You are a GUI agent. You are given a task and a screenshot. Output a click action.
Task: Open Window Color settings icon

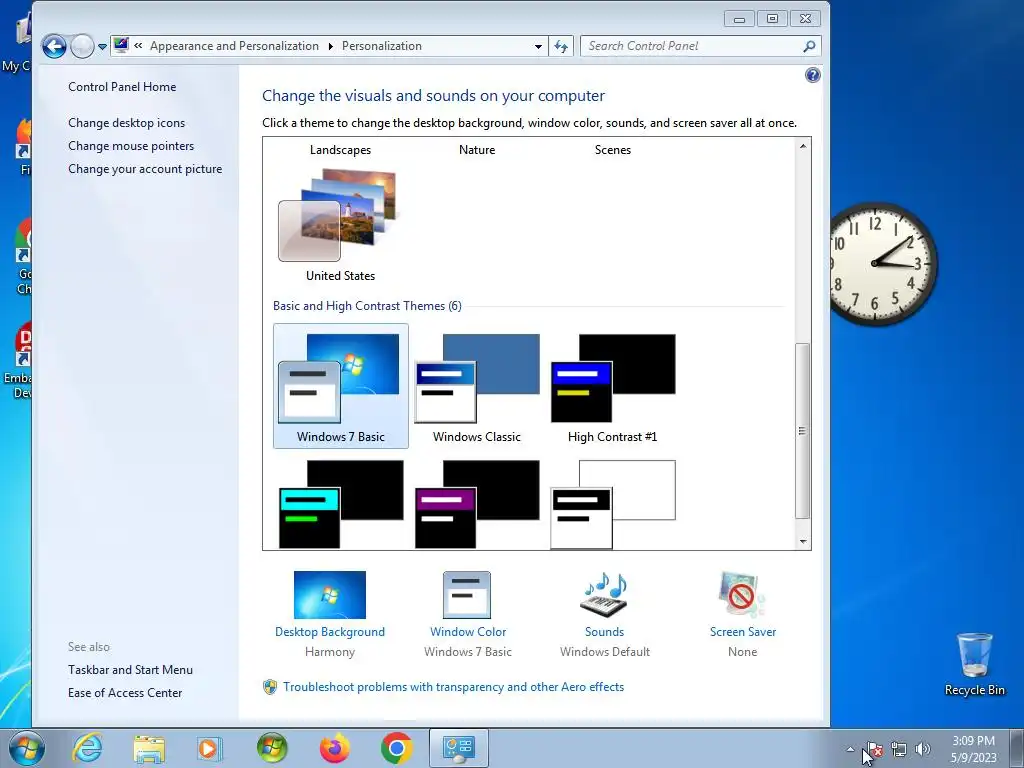pyautogui.click(x=467, y=595)
